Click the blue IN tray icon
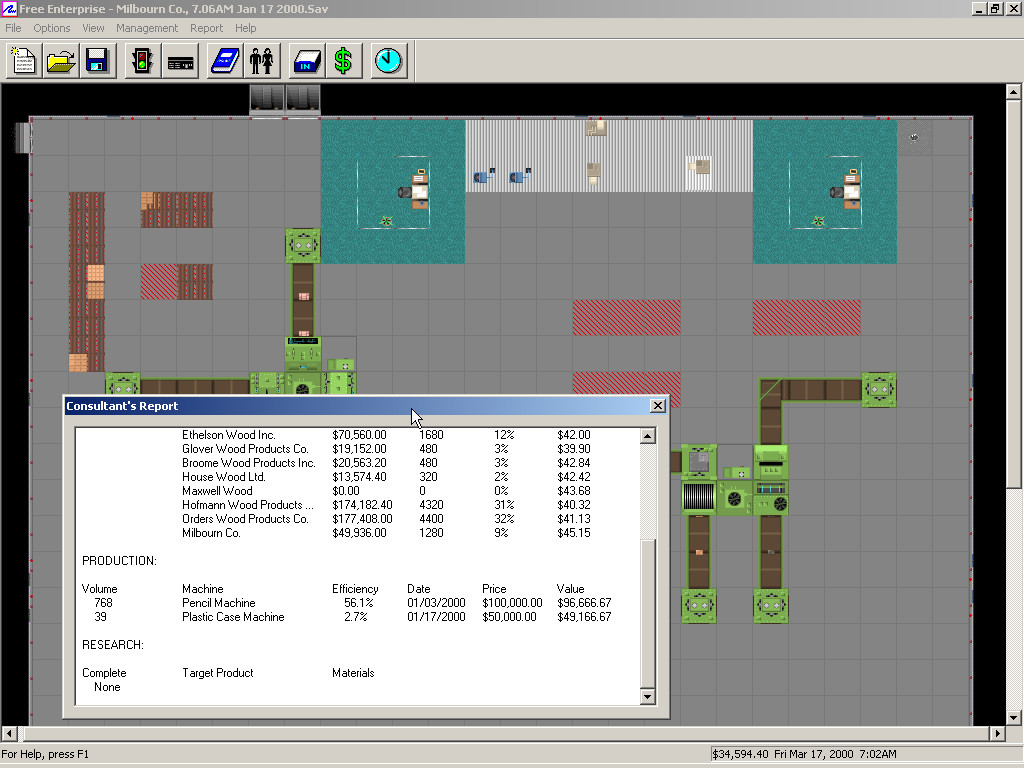 click(x=307, y=61)
